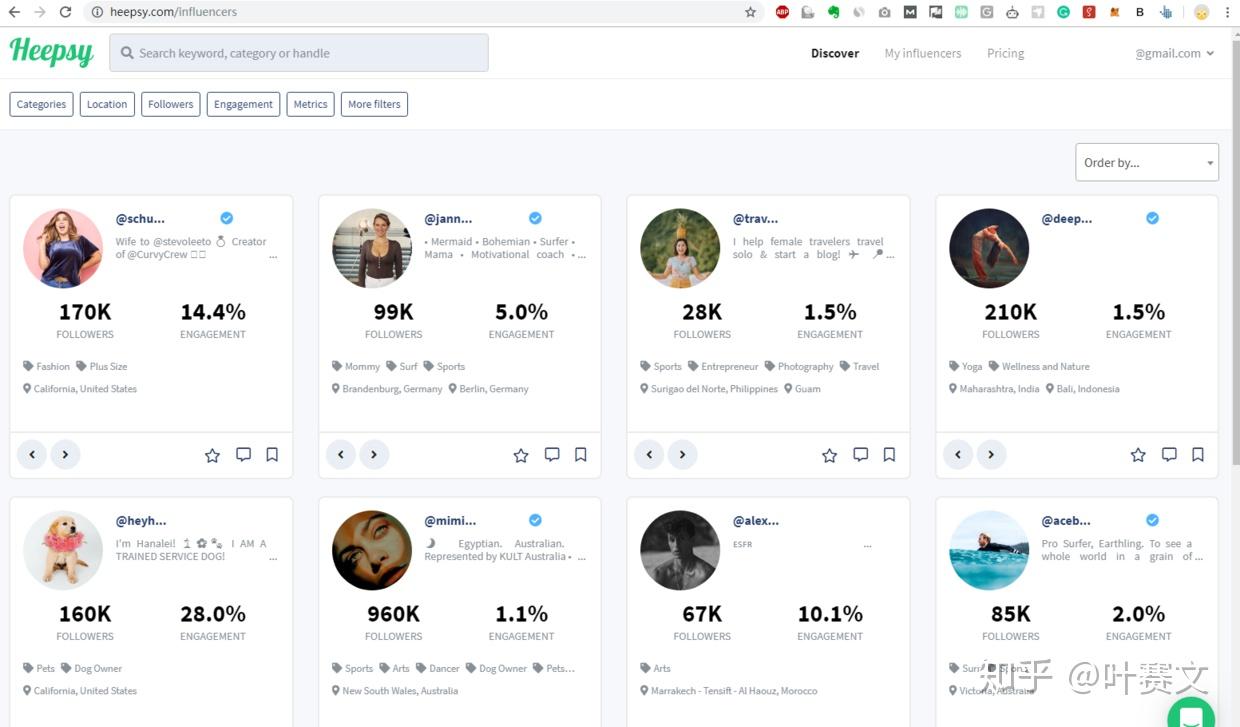Star the @deep... influencer card
Image resolution: width=1240 pixels, height=727 pixels.
1138,455
